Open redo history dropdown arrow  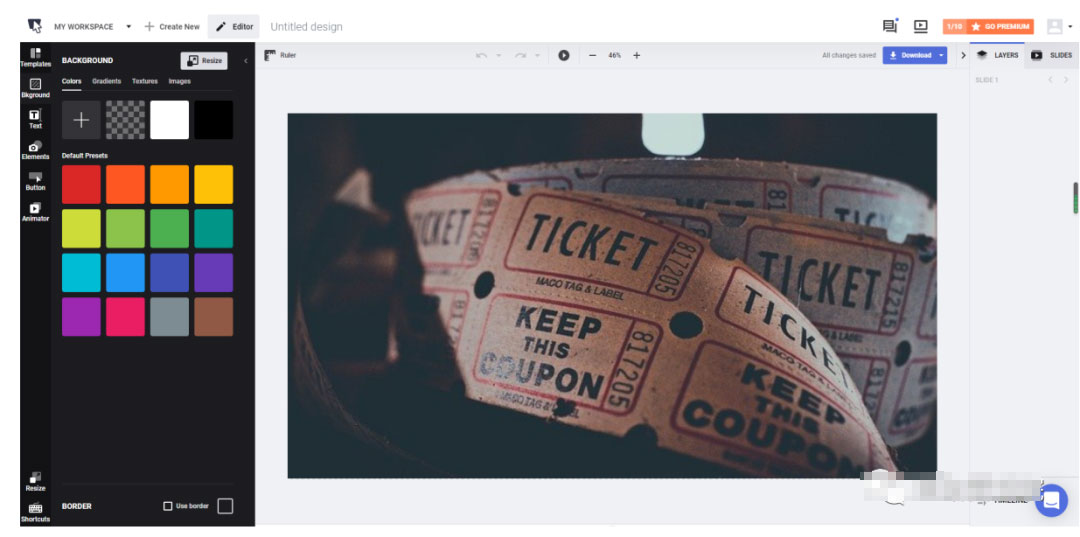pos(537,55)
